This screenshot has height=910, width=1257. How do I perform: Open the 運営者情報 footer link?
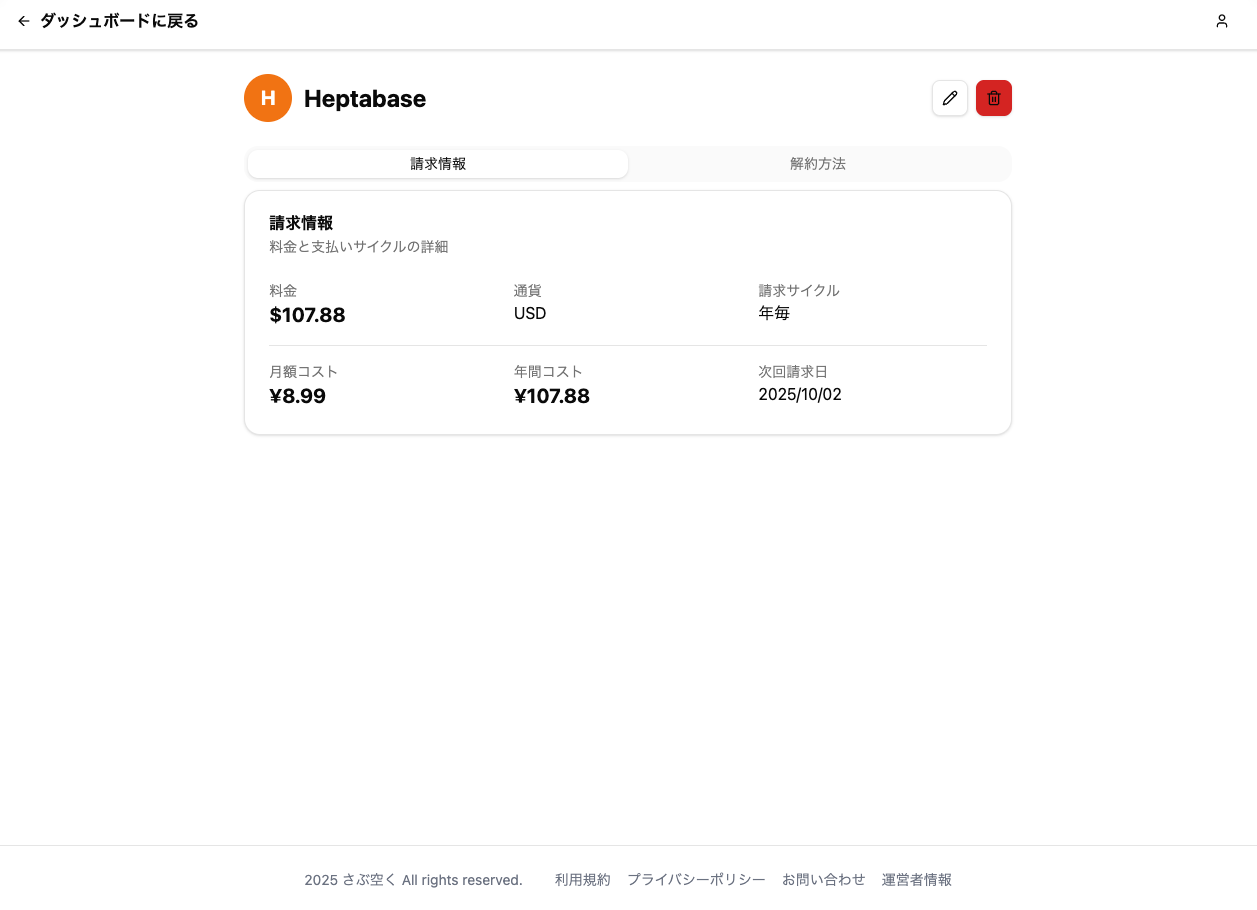click(x=917, y=880)
